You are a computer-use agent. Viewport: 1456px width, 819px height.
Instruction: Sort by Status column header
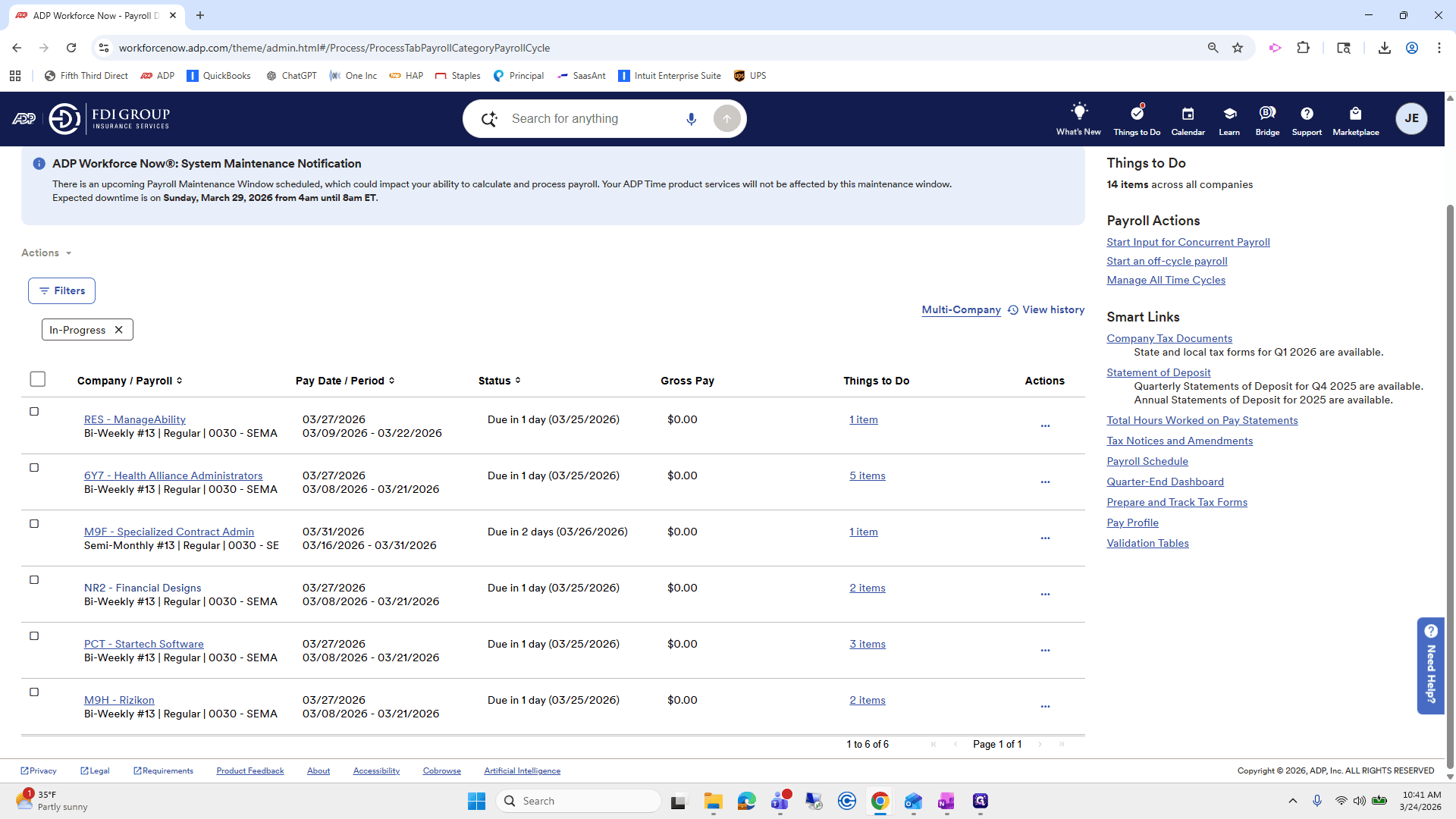pos(500,381)
